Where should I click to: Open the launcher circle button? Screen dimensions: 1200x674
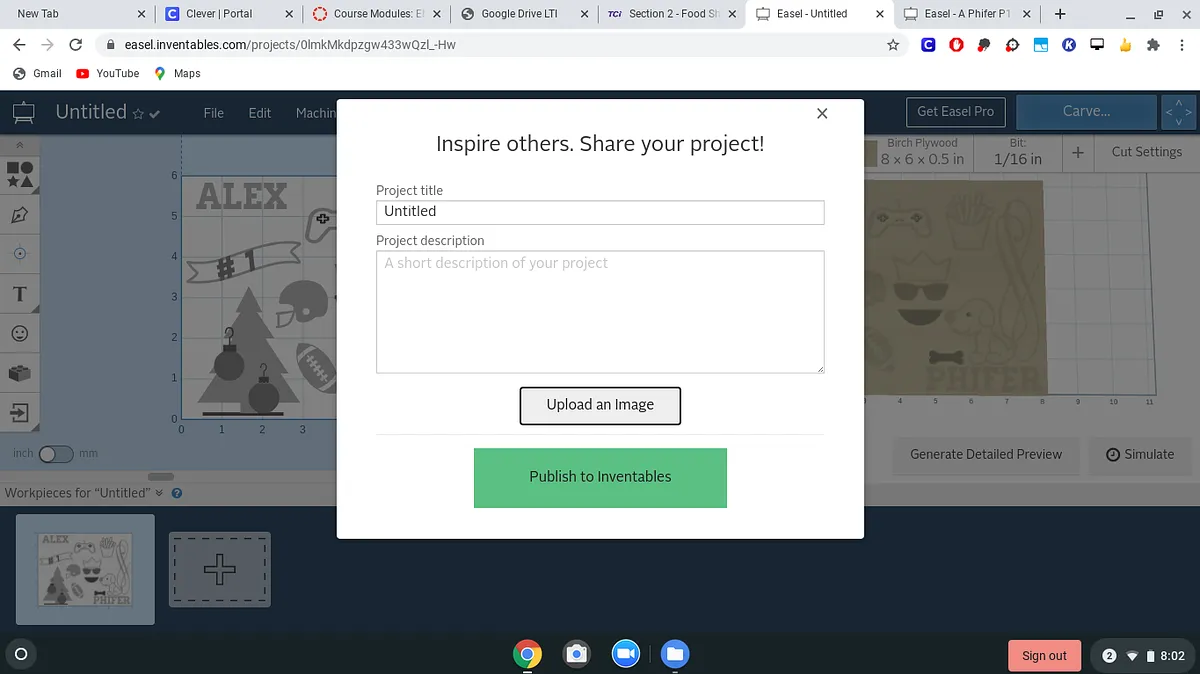pyautogui.click(x=21, y=655)
